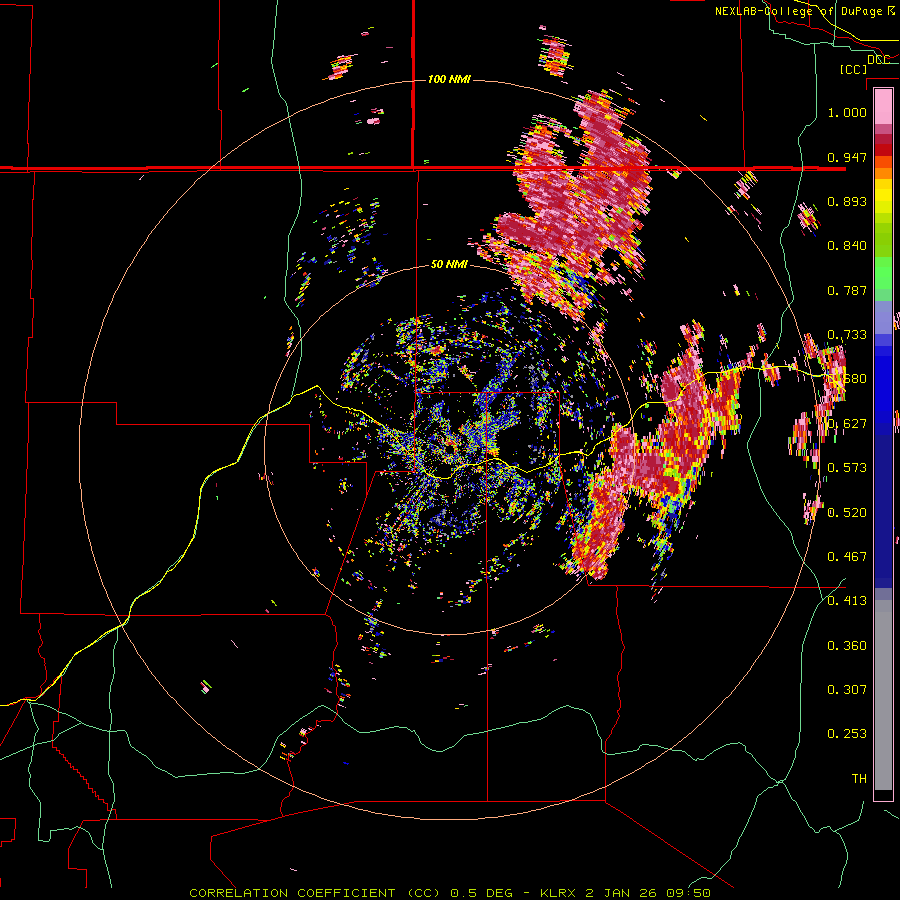Pick the bright green color bar segment

point(883,273)
